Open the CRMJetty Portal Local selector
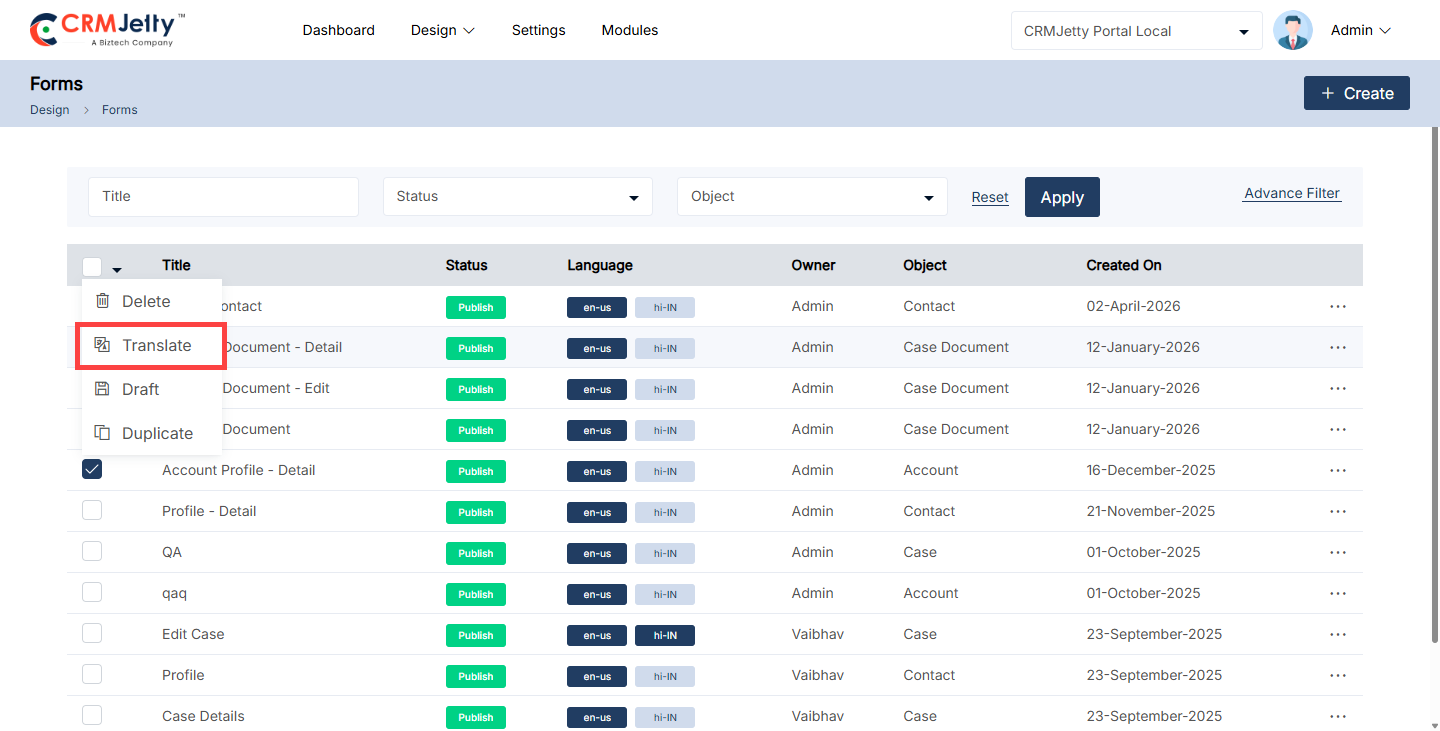 click(1136, 31)
